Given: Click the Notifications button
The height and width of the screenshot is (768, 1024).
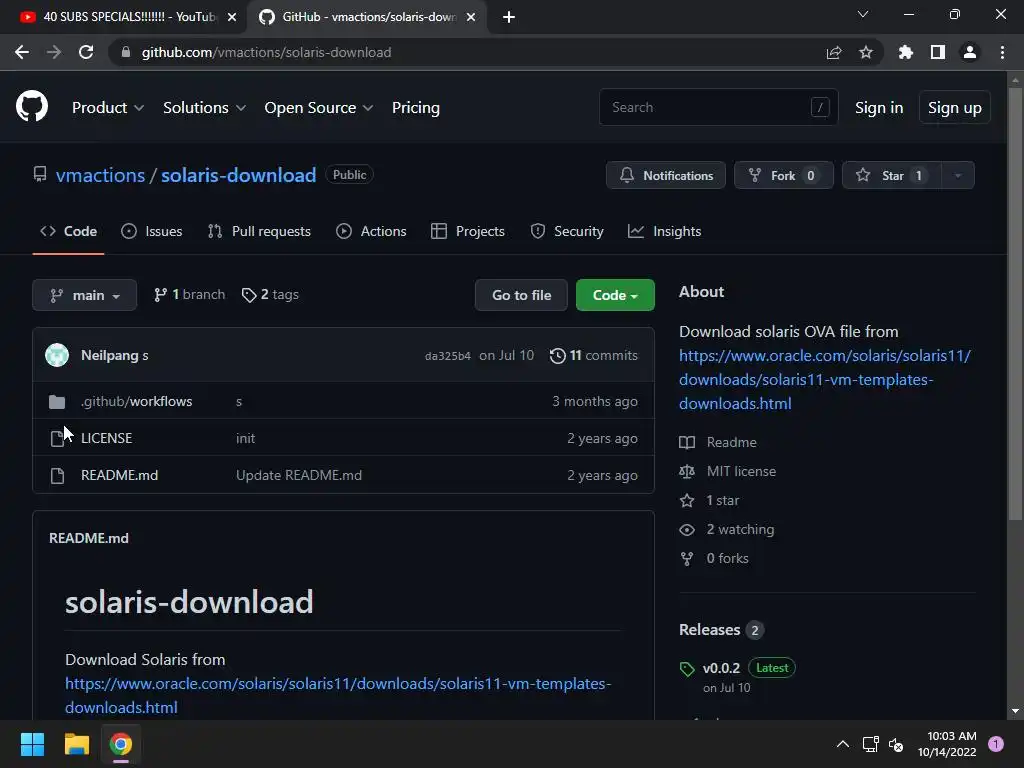Looking at the screenshot, I should click(665, 175).
